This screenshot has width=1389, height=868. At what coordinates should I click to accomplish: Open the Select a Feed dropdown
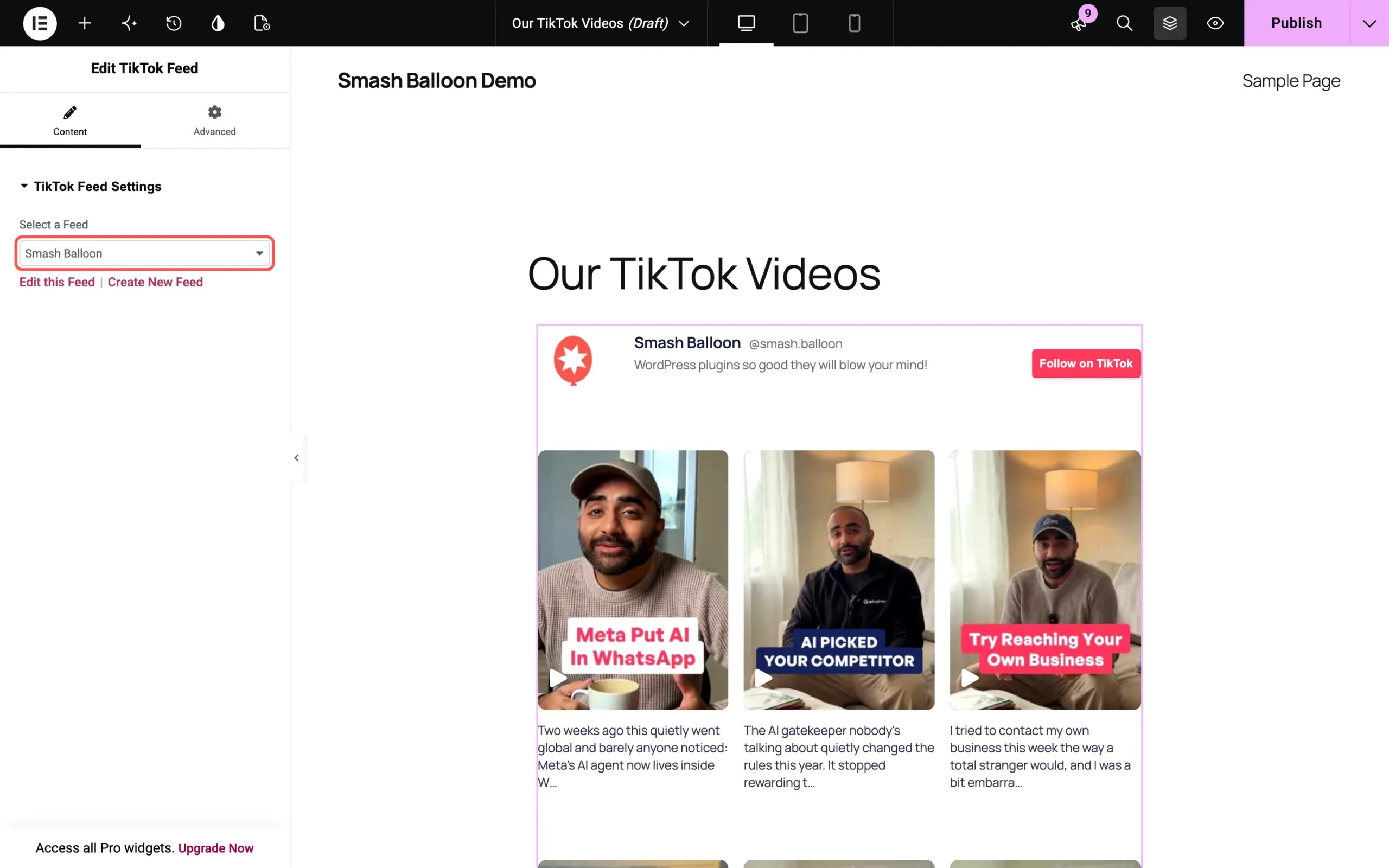pyautogui.click(x=145, y=253)
